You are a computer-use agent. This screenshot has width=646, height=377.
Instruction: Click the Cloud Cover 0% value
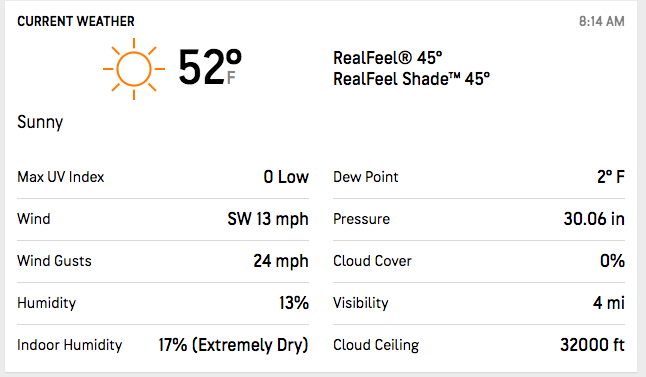point(612,261)
